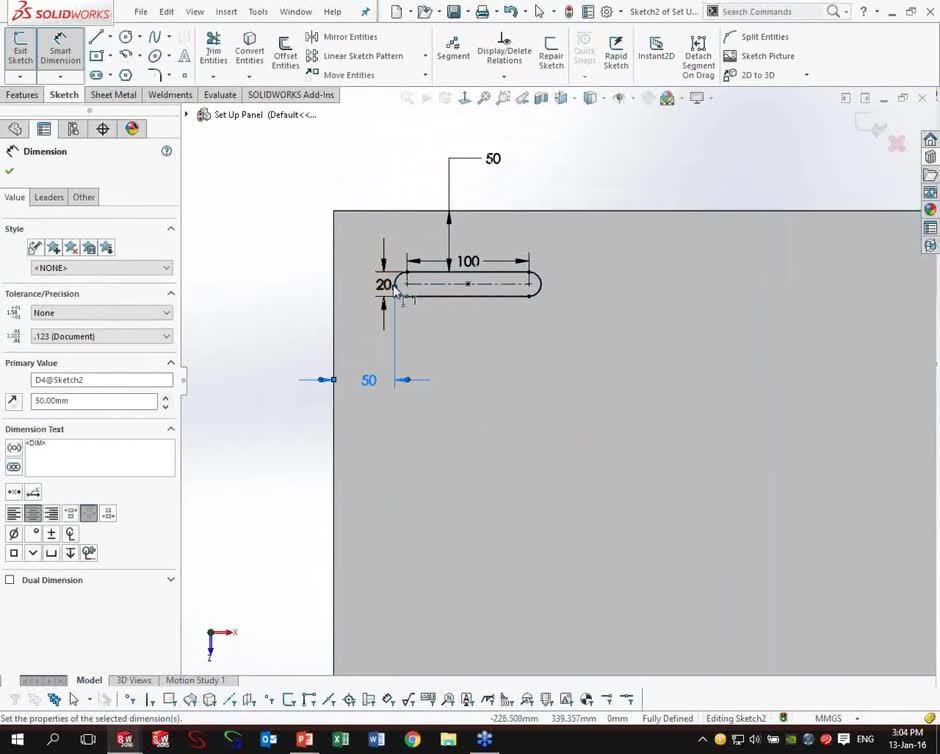Collapse the Dimension Text section

[170, 428]
